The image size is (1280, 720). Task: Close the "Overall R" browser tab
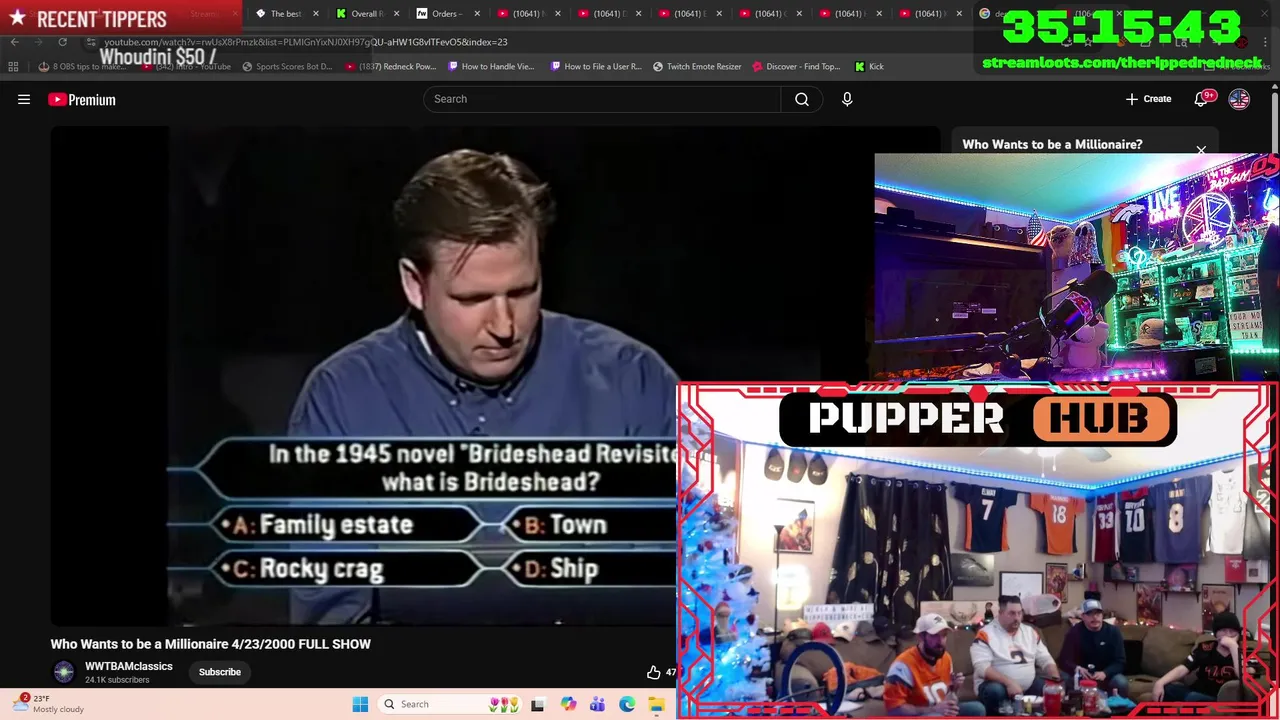tap(396, 14)
